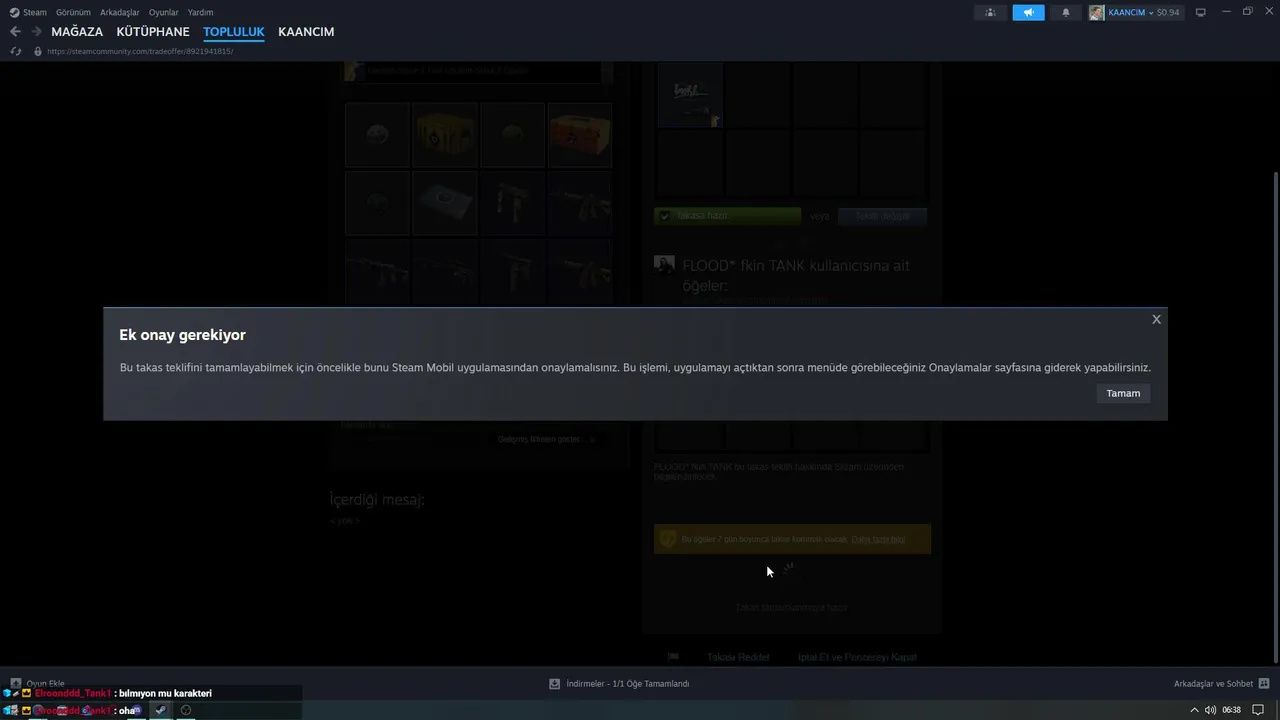
Task: Click the KAANCIM profile avatar
Action: click(1097, 12)
